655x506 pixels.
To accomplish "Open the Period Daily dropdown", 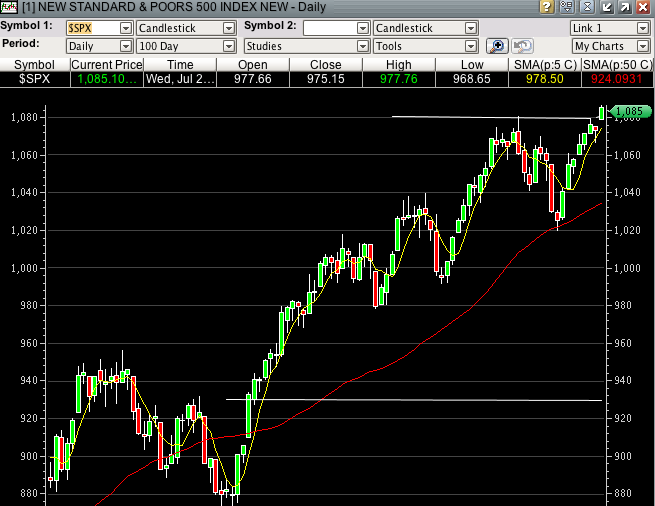I will [125, 46].
